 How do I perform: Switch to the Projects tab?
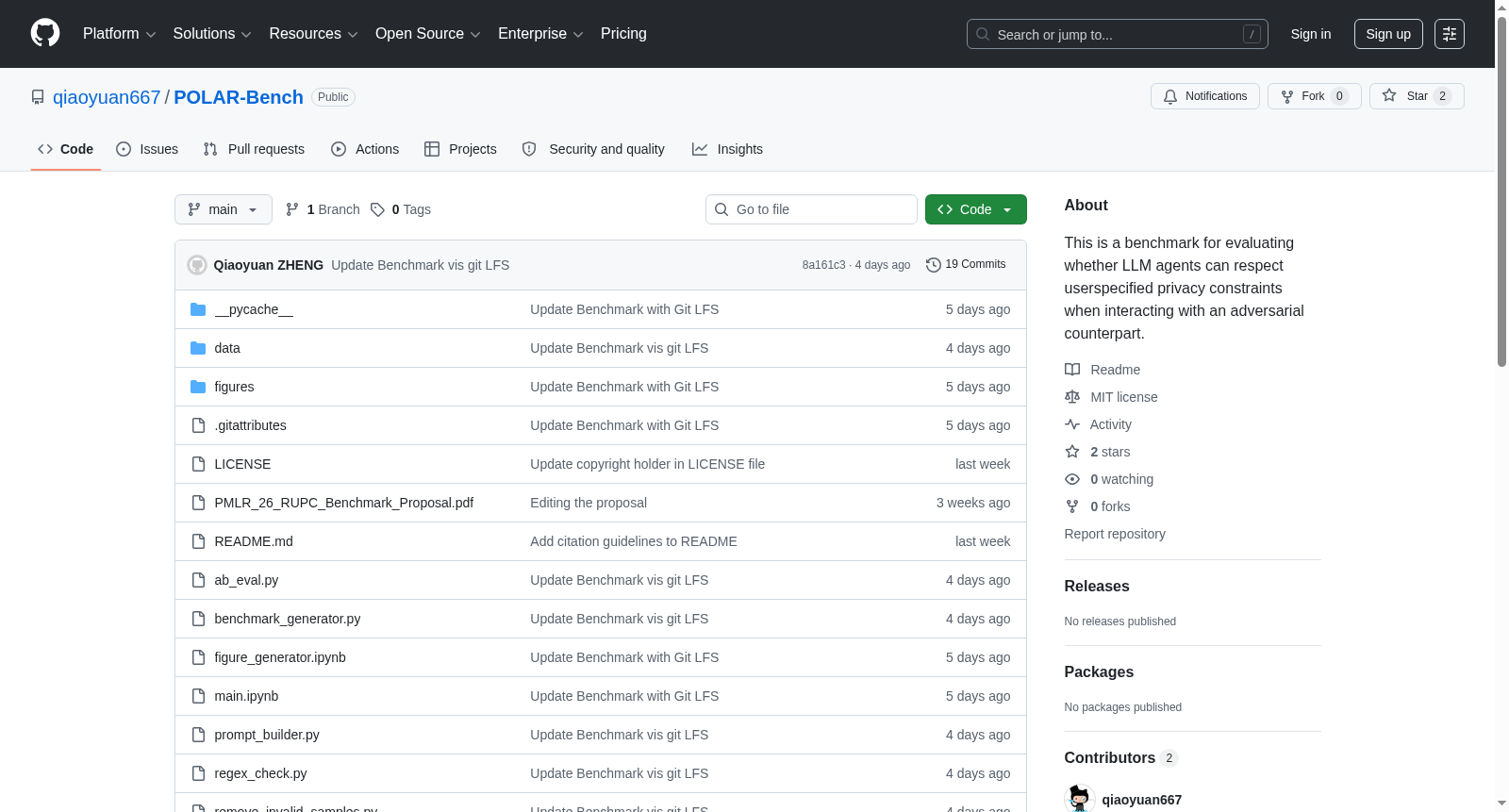tap(460, 149)
